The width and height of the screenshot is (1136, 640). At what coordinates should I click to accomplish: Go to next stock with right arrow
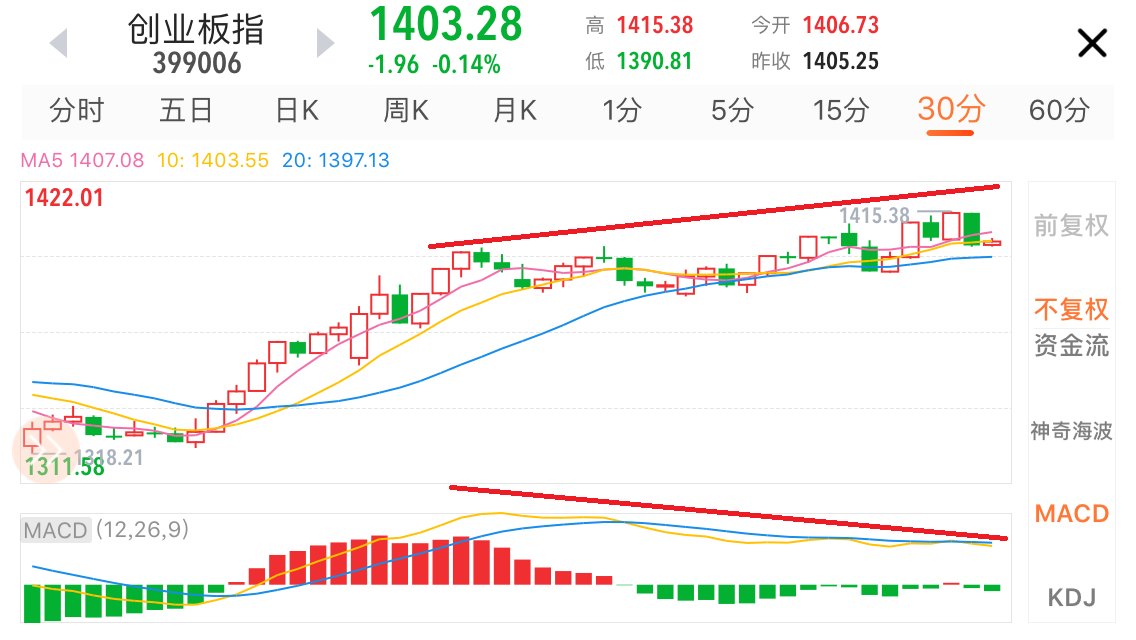click(x=326, y=43)
